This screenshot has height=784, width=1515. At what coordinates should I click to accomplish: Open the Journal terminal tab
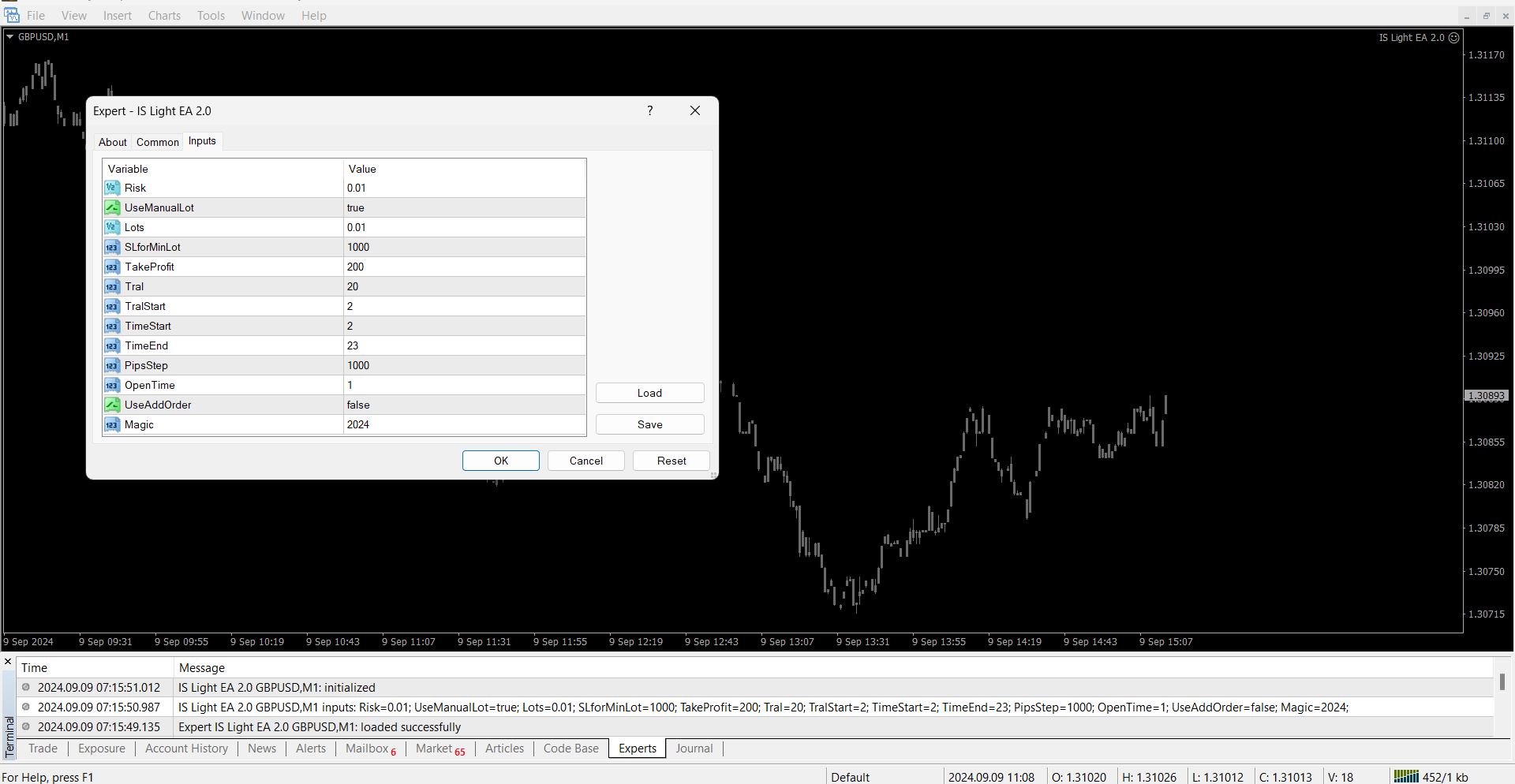(694, 749)
